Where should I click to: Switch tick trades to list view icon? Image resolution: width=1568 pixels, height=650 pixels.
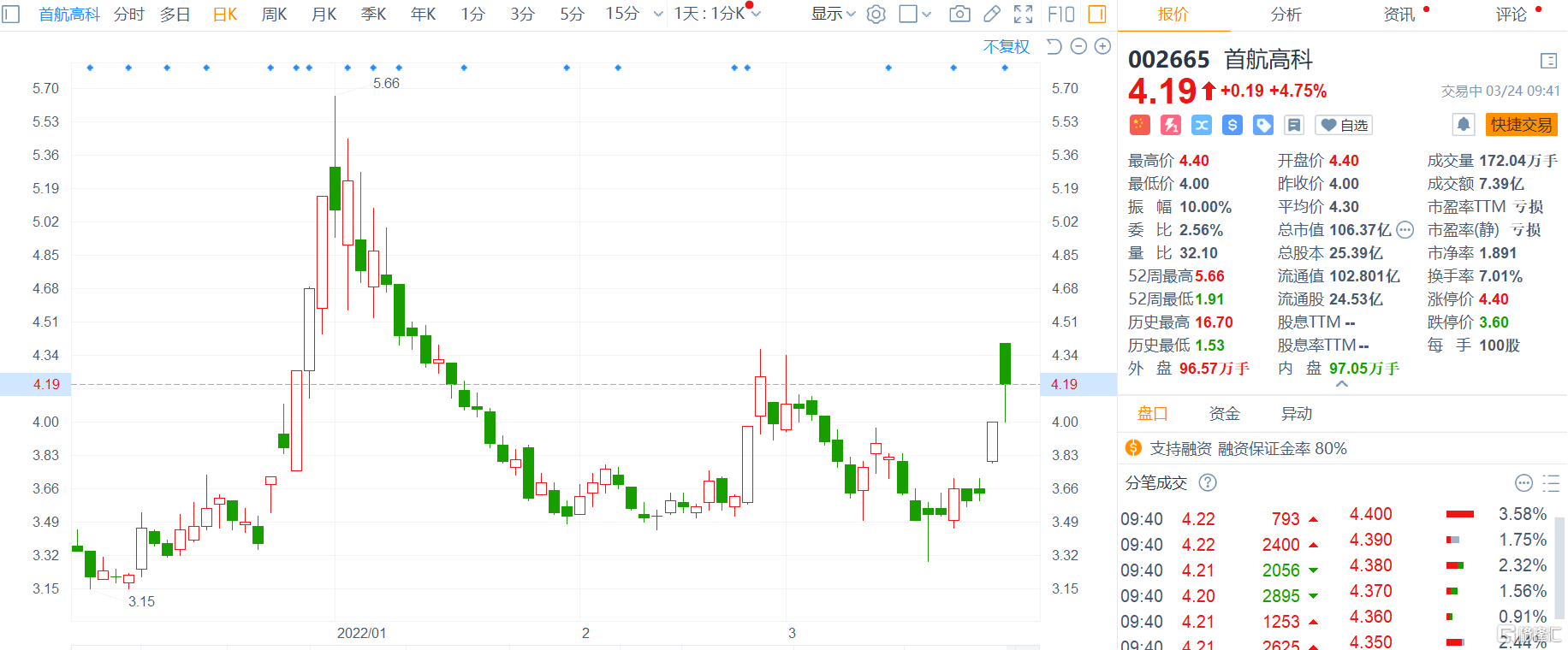click(1551, 482)
